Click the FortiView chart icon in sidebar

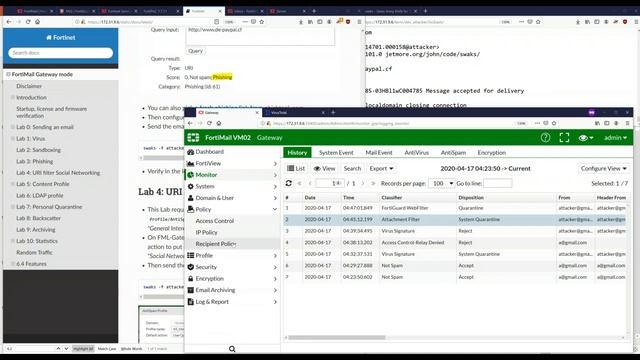click(191, 163)
